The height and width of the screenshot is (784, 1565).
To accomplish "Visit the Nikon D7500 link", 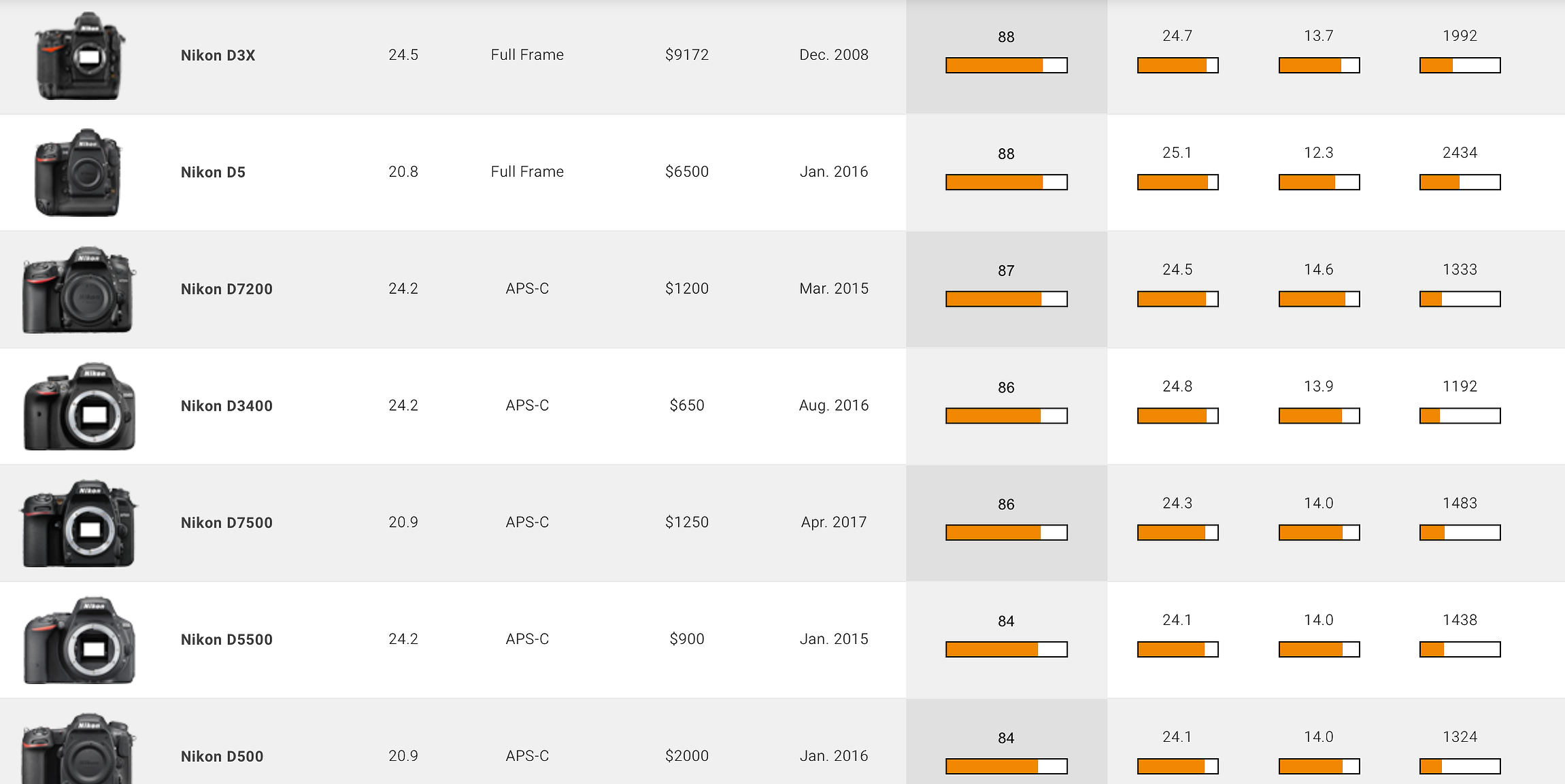I will pyautogui.click(x=226, y=523).
